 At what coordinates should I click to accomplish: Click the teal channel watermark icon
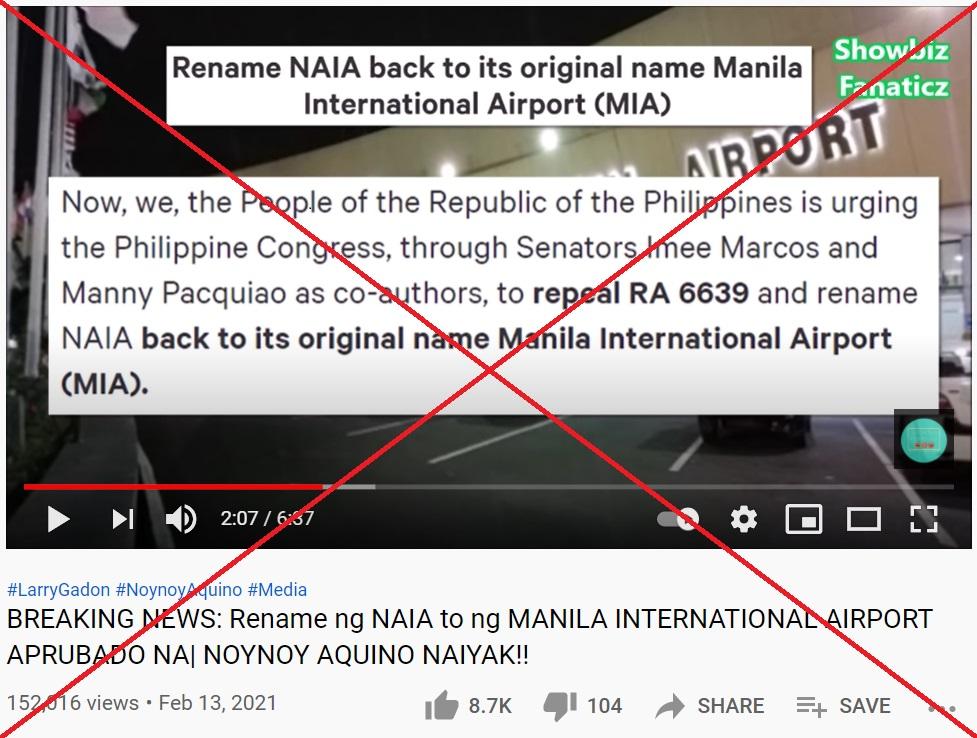click(x=923, y=441)
